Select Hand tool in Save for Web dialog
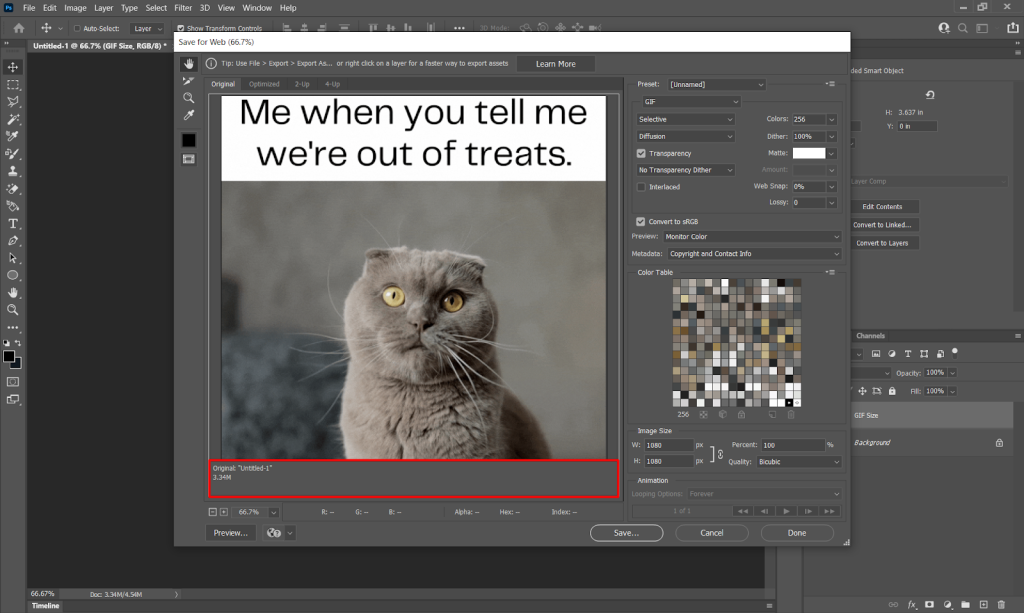The width and height of the screenshot is (1024, 613). pos(189,63)
